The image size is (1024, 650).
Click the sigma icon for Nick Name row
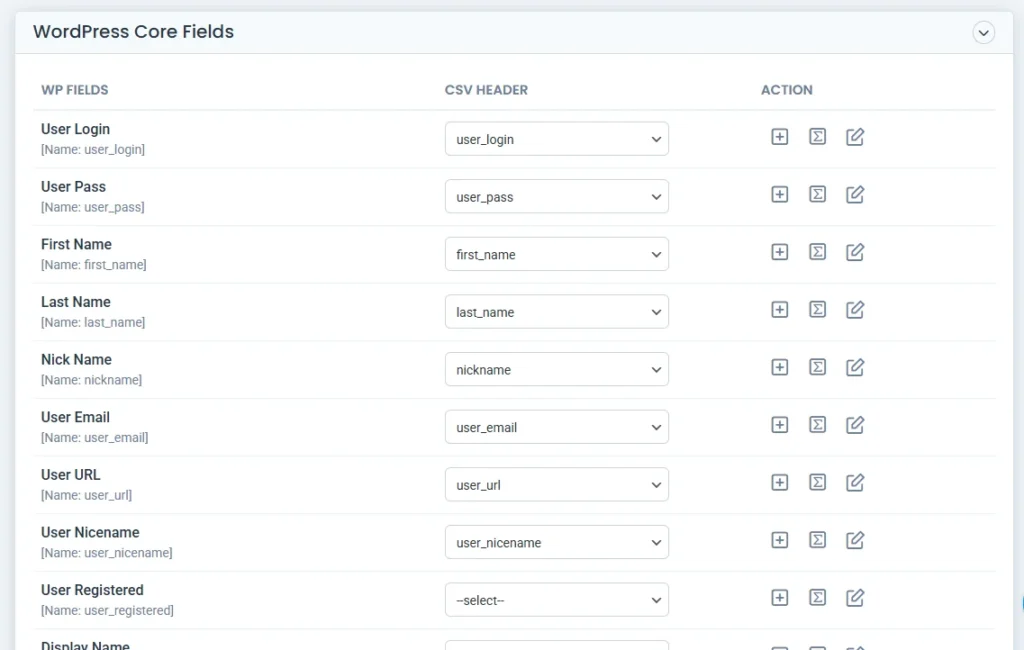click(817, 368)
